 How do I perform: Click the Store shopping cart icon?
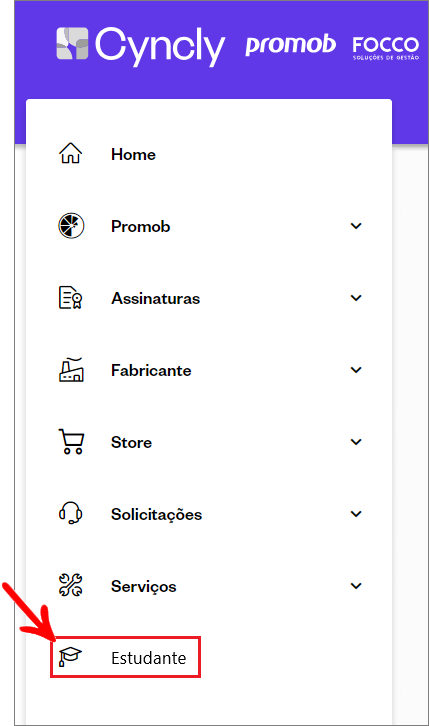(x=71, y=441)
